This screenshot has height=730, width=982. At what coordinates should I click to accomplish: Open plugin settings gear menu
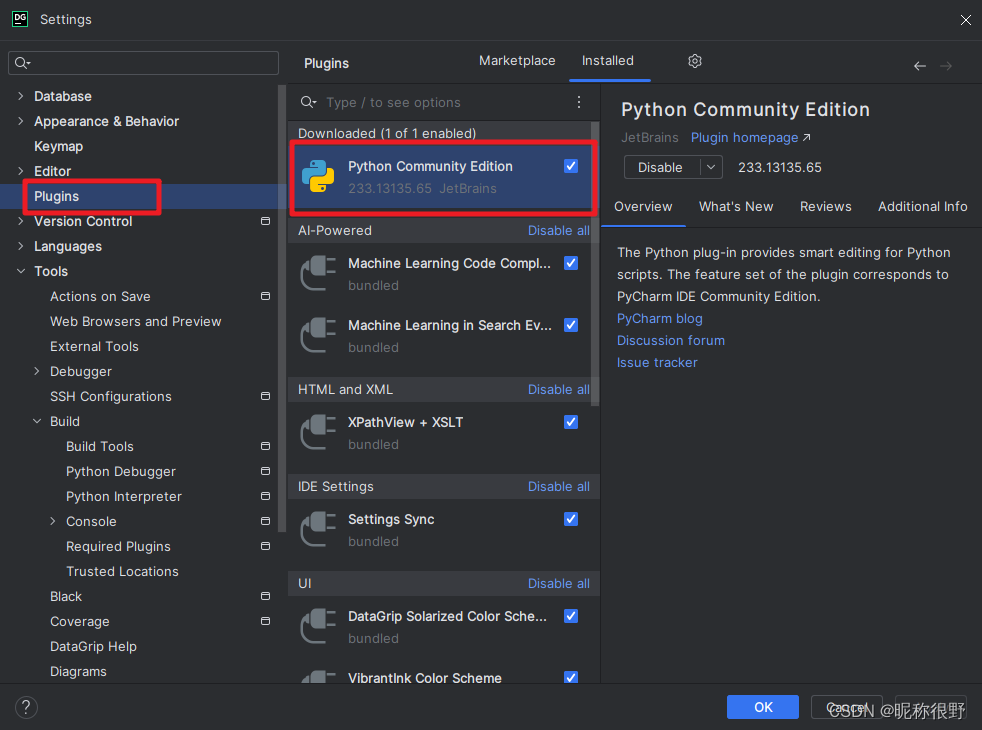click(x=695, y=61)
